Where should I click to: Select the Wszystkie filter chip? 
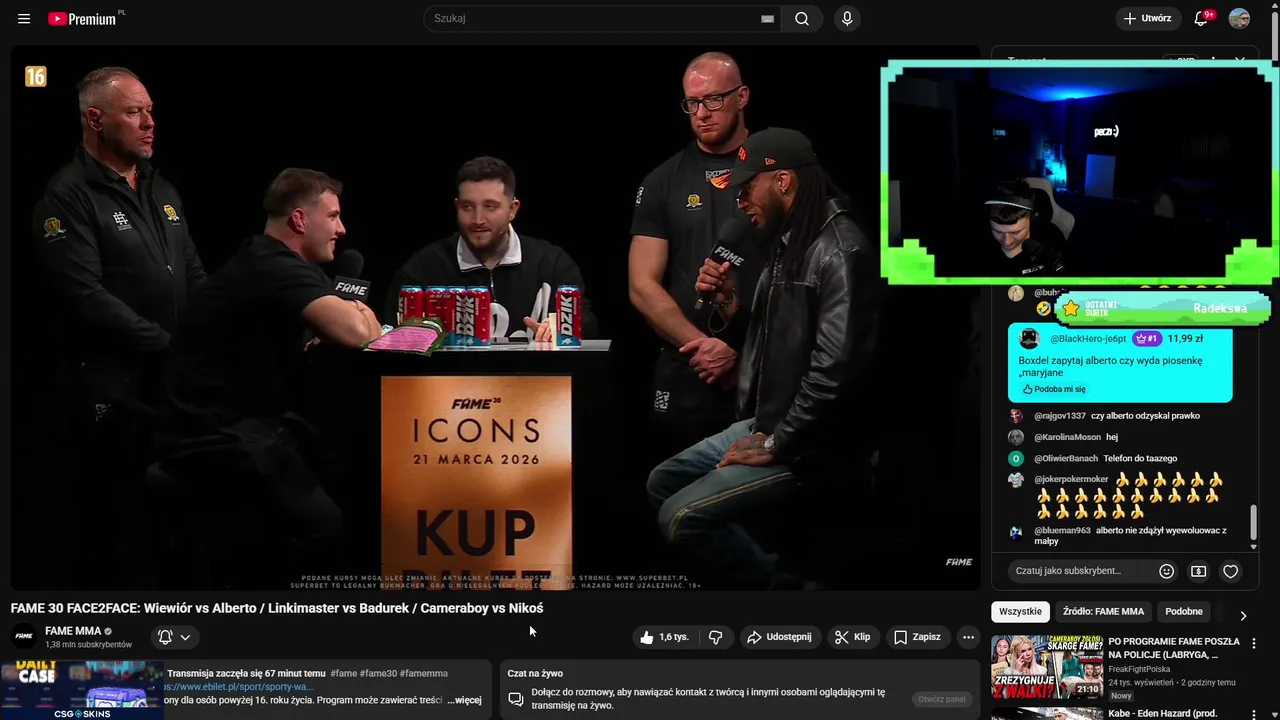click(1020, 611)
